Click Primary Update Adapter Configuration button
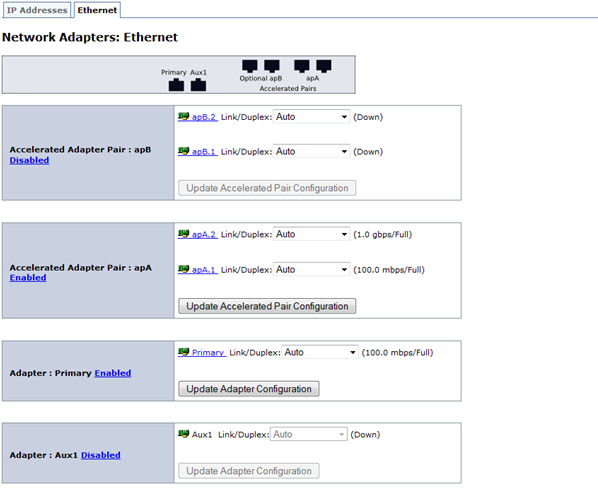Screen dimensions: 598x490 [x=249, y=389]
